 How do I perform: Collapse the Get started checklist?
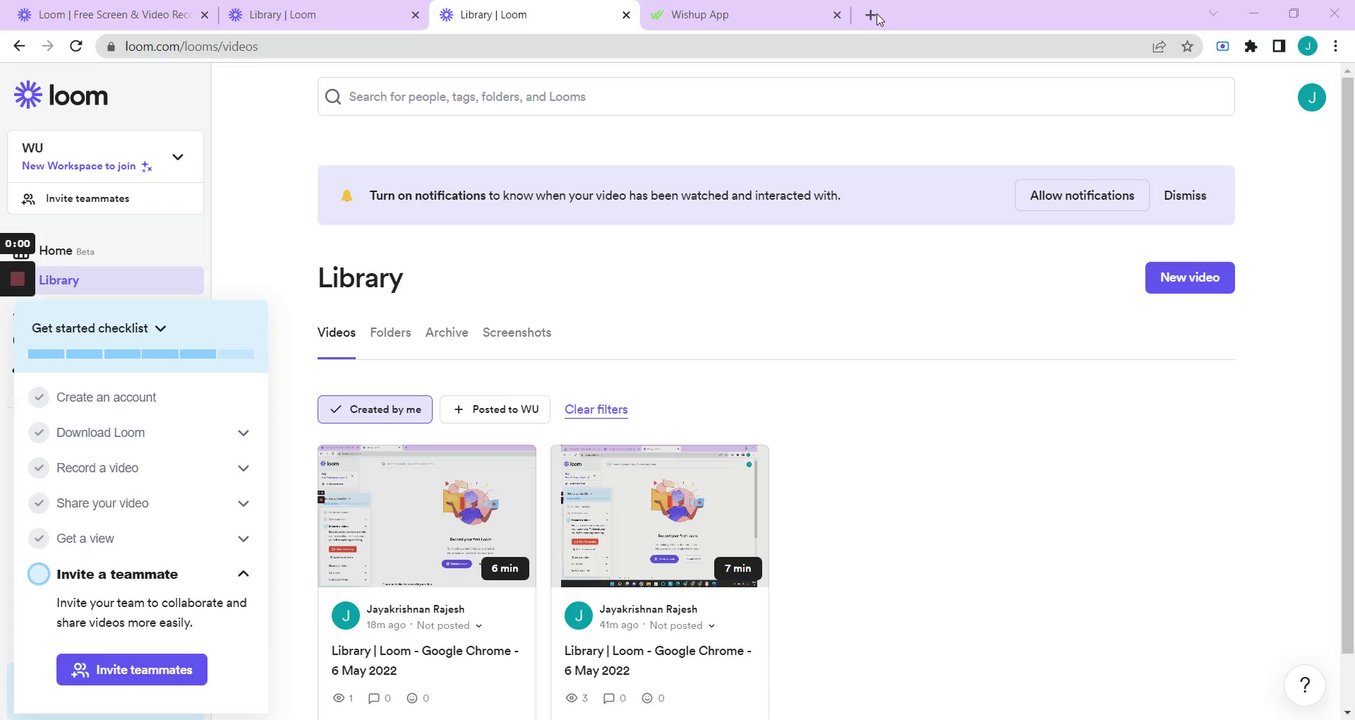point(161,328)
